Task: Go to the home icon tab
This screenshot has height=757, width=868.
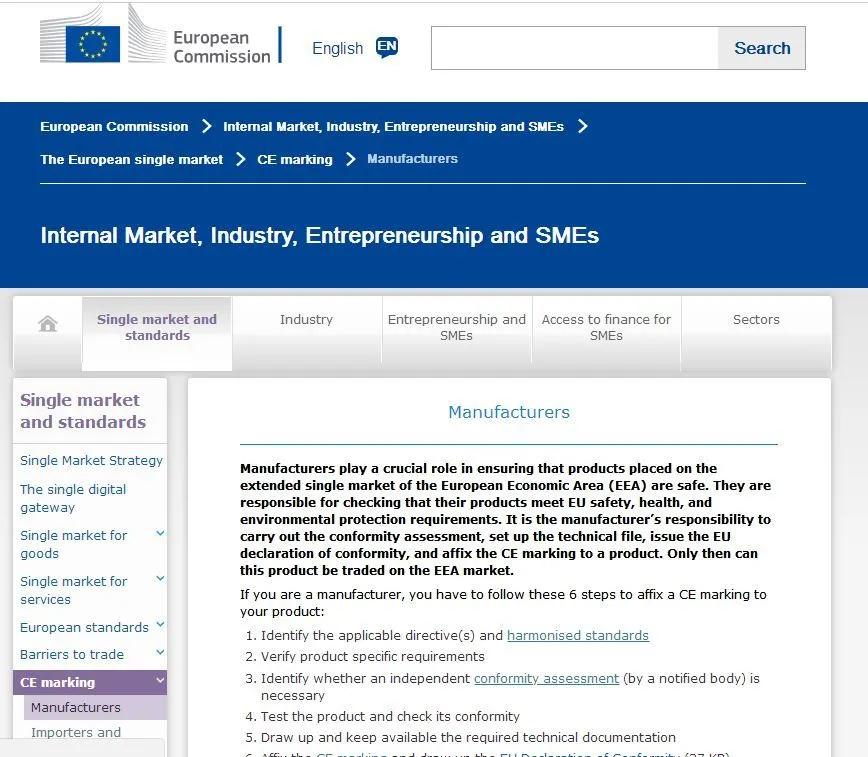Action: 47,324
